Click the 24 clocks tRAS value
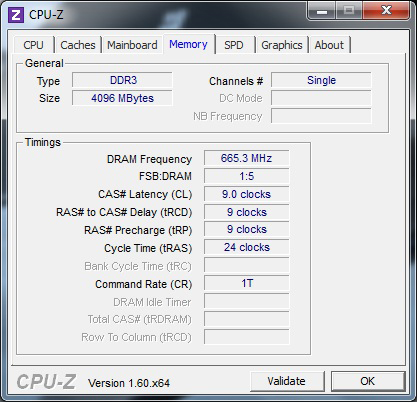 click(247, 247)
